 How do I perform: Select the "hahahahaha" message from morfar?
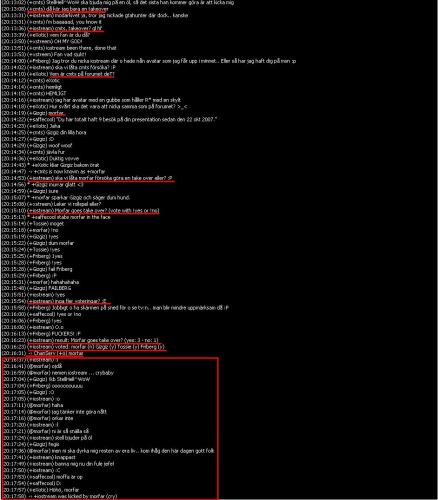pyautogui.click(x=40, y=282)
